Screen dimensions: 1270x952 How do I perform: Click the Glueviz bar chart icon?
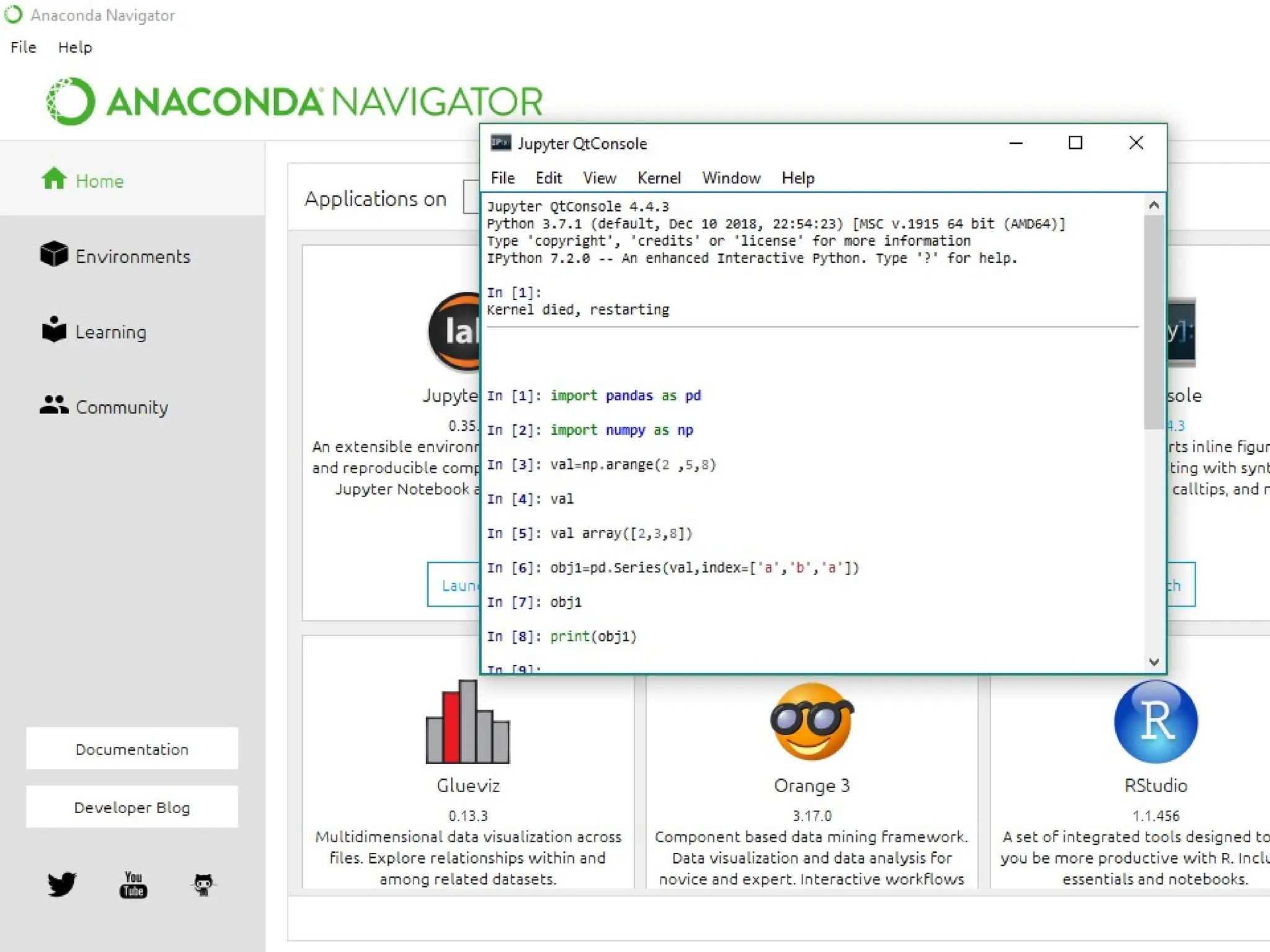(x=468, y=721)
